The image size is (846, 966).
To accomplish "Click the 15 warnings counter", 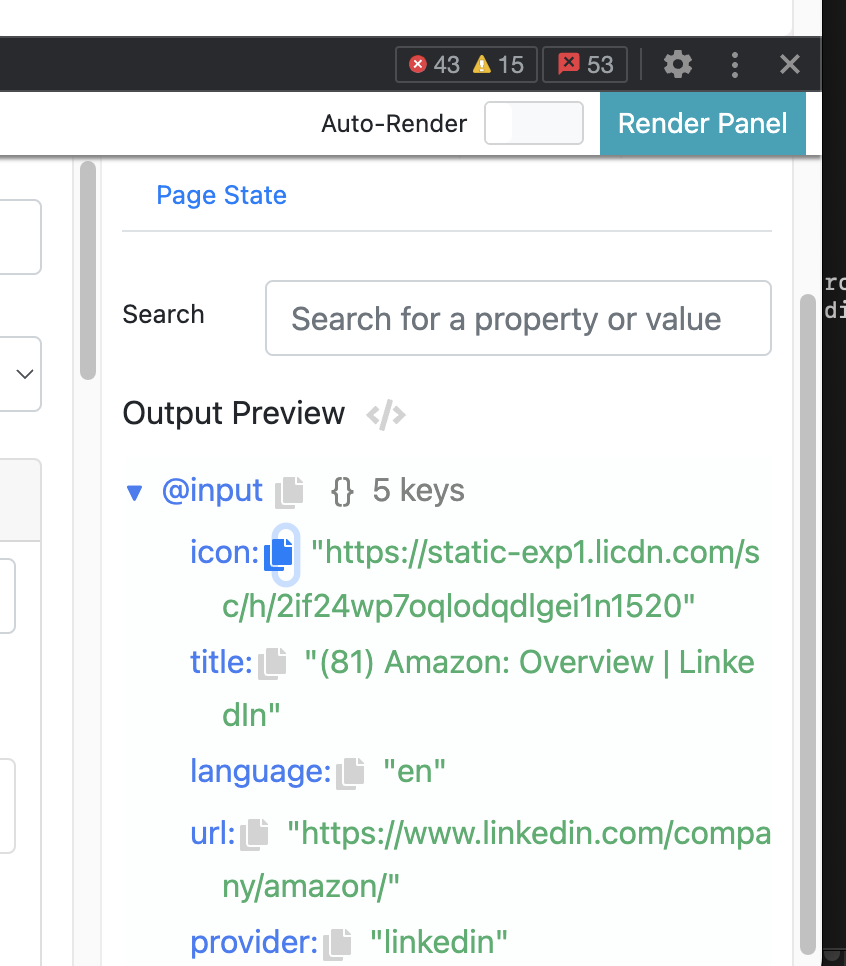I will pyautogui.click(x=498, y=64).
